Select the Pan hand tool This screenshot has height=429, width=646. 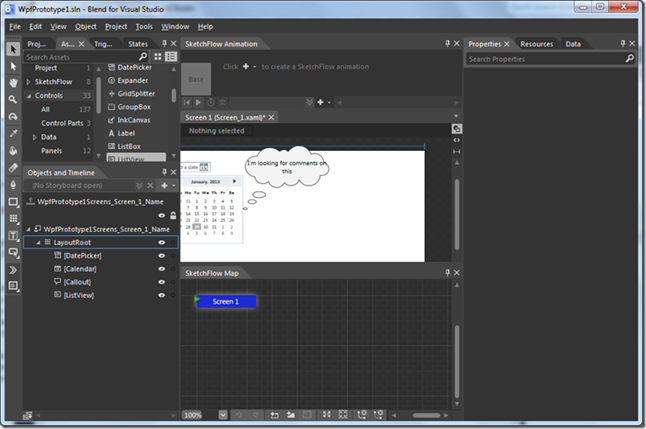(x=13, y=83)
